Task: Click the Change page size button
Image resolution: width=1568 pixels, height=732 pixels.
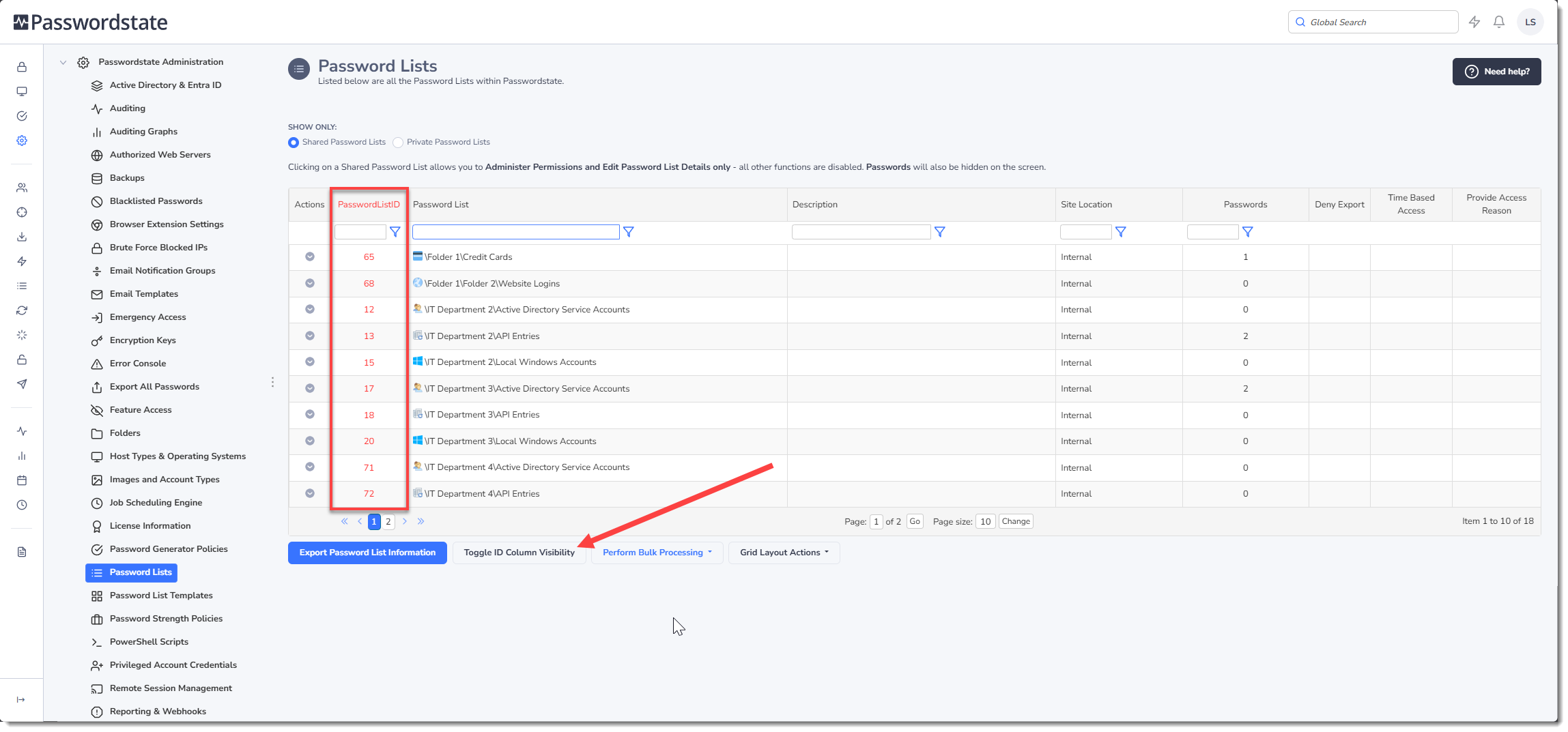Action: tap(1016, 521)
